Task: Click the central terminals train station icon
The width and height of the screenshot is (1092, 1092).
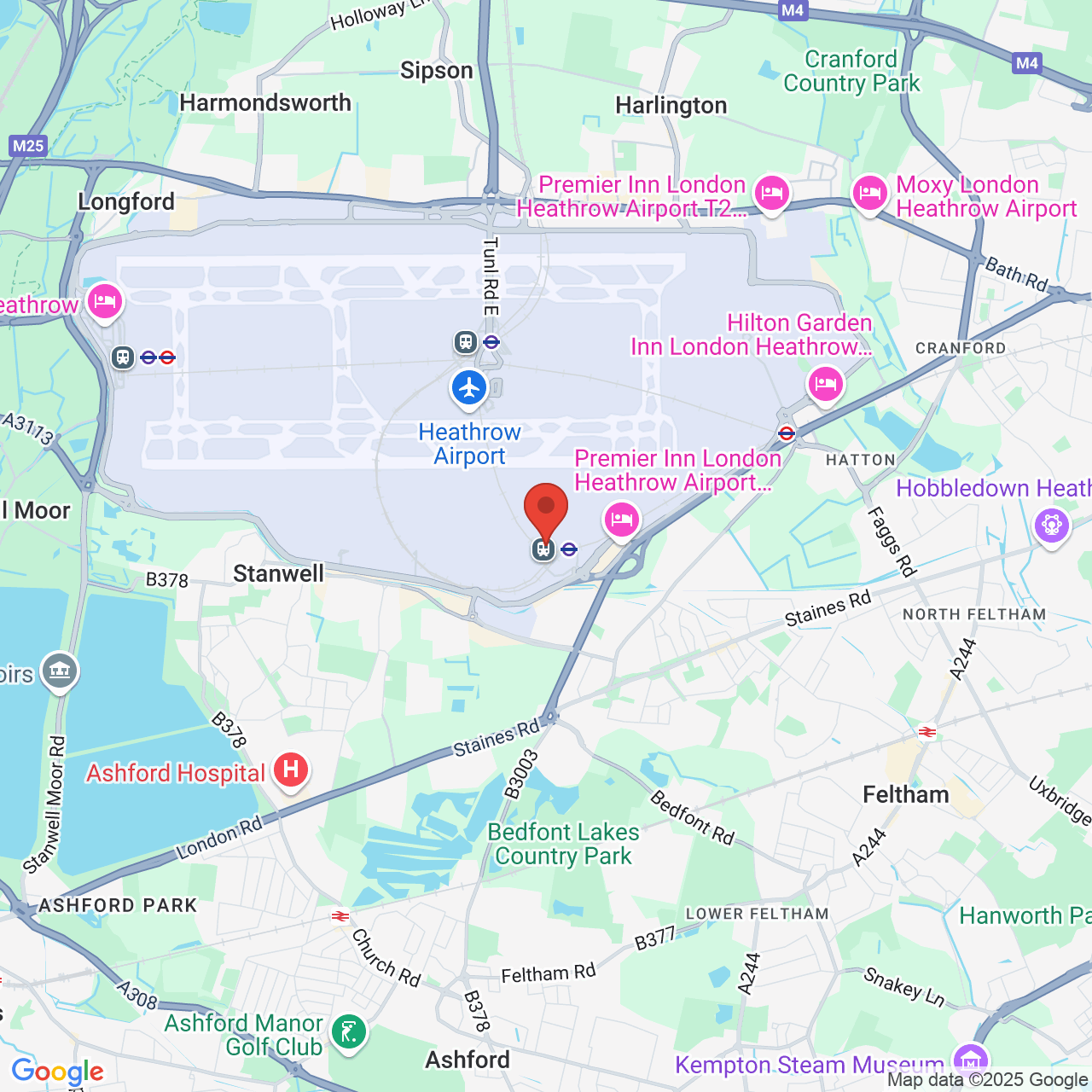Action: 466,342
